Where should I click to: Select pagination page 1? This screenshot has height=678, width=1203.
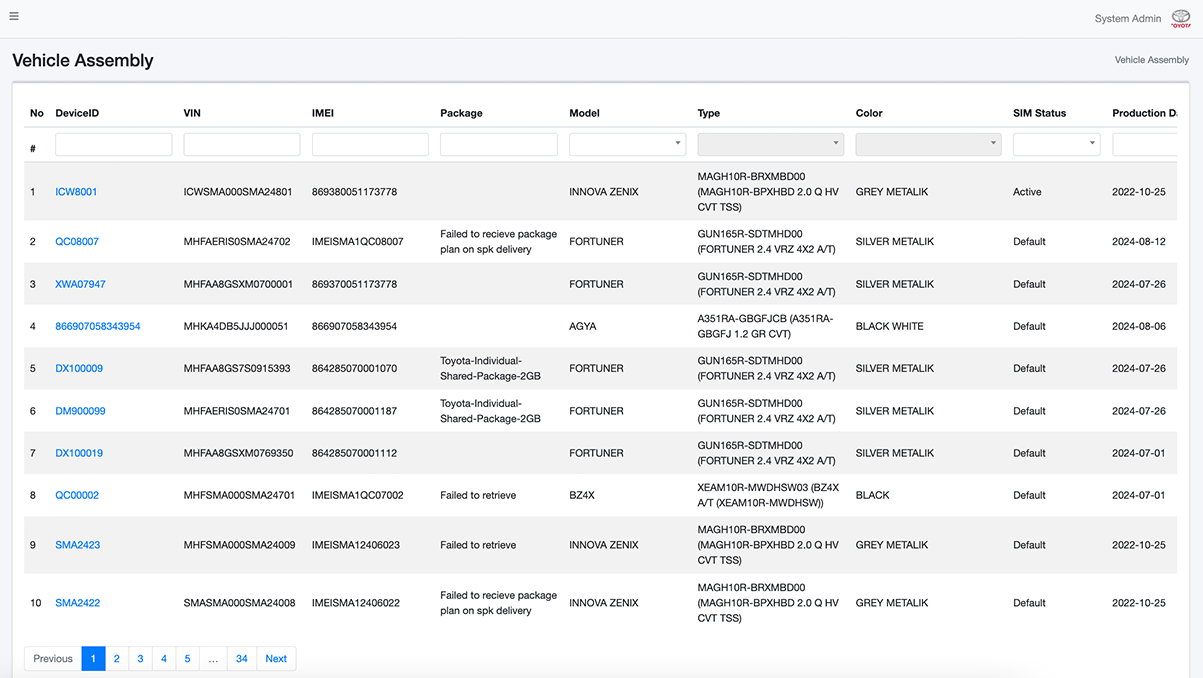tap(93, 658)
